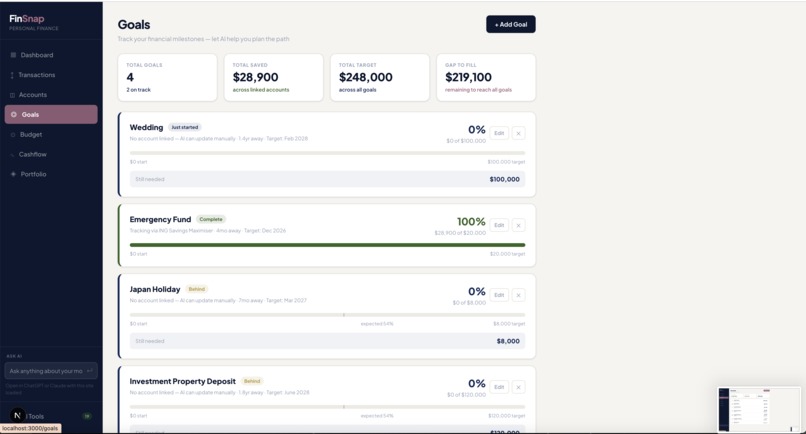Click the page preview thumbnail

pos(759,409)
